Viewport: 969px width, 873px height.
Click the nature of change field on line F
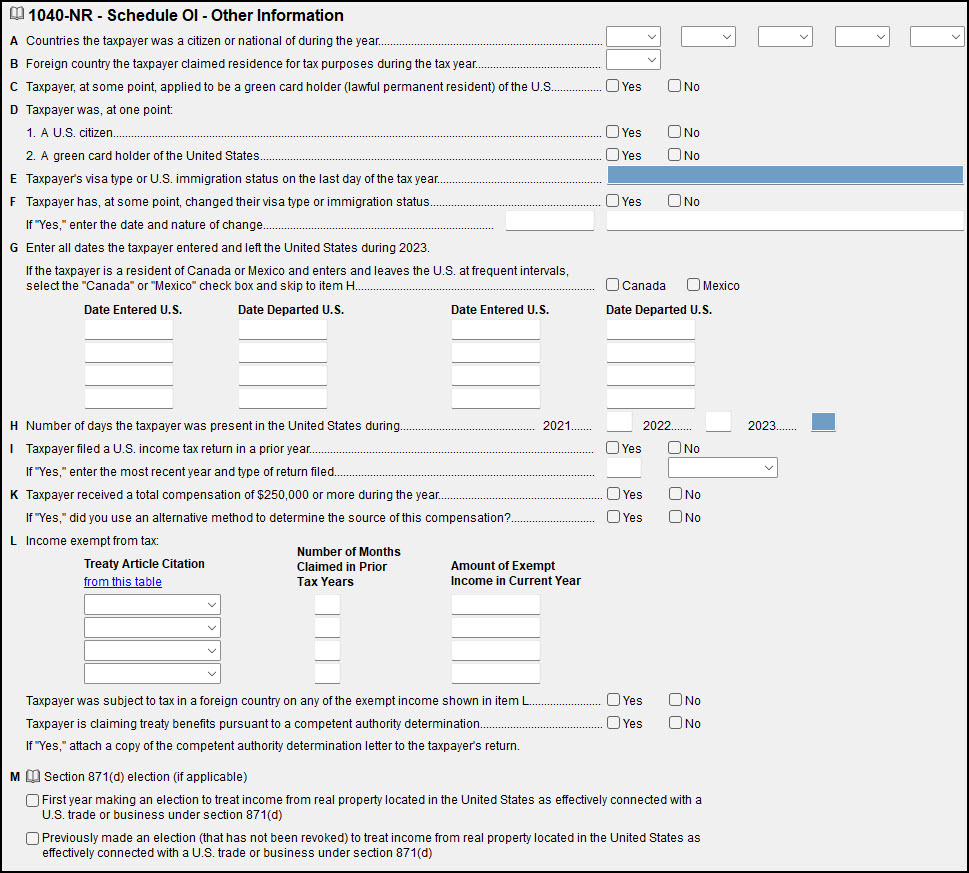(x=785, y=221)
